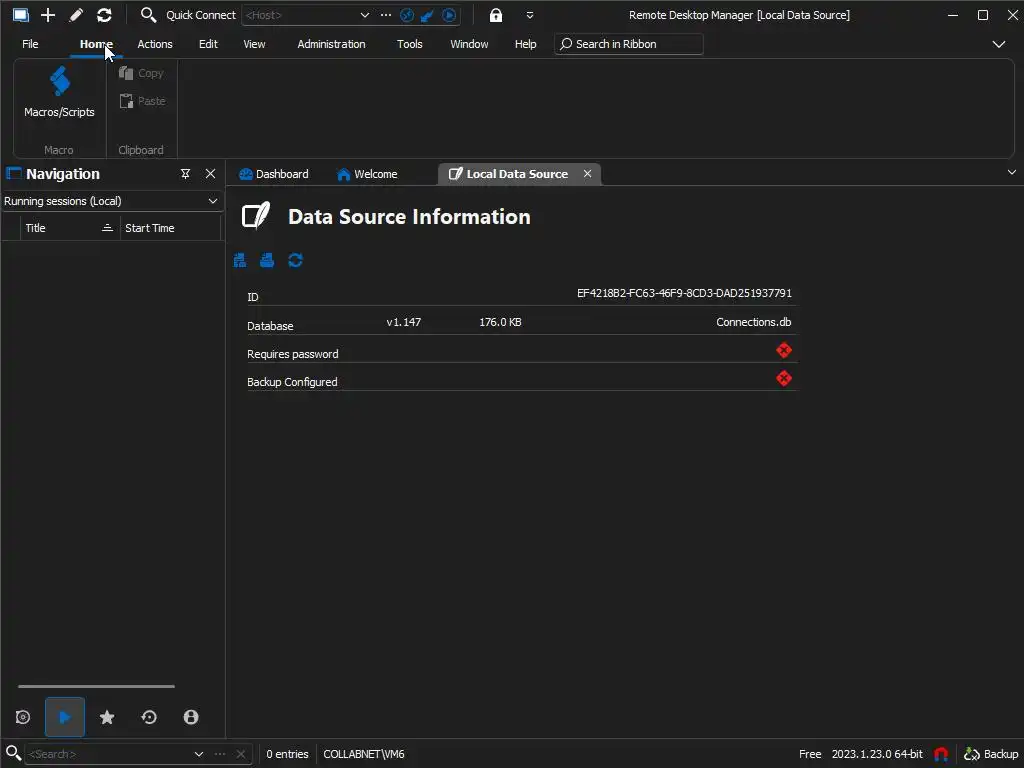The width and height of the screenshot is (1024, 768).
Task: Open the Window ribbon tab
Action: click(x=469, y=44)
